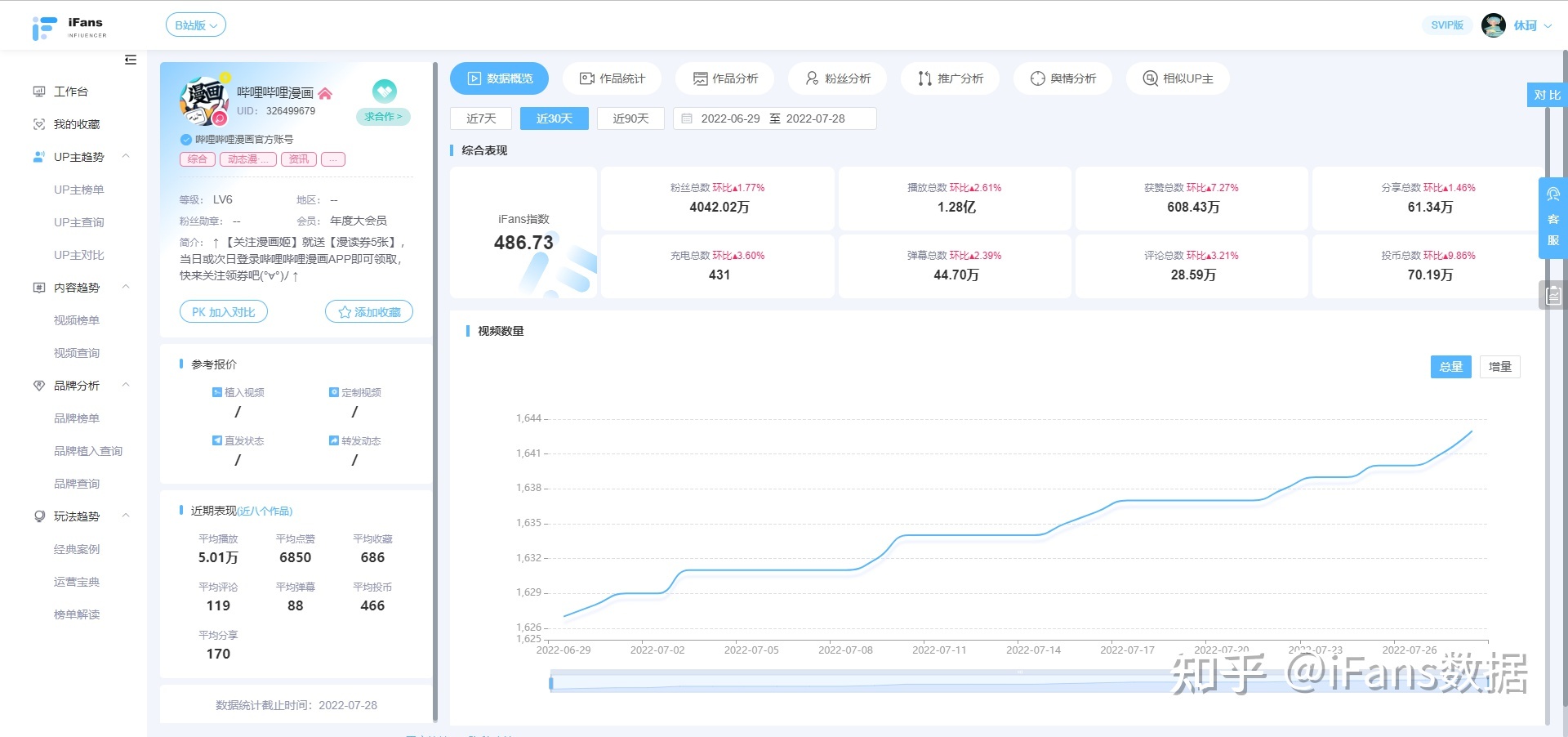The height and width of the screenshot is (737, 1568).
Task: Switch to 粉丝分析 tab
Action: pyautogui.click(x=838, y=78)
